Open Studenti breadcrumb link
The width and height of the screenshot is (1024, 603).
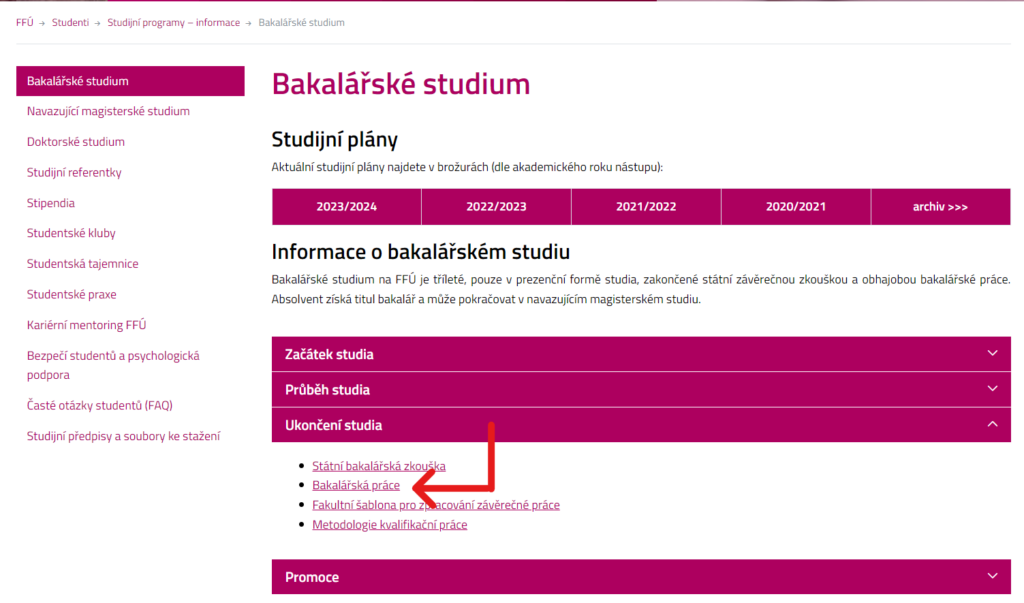click(x=70, y=21)
